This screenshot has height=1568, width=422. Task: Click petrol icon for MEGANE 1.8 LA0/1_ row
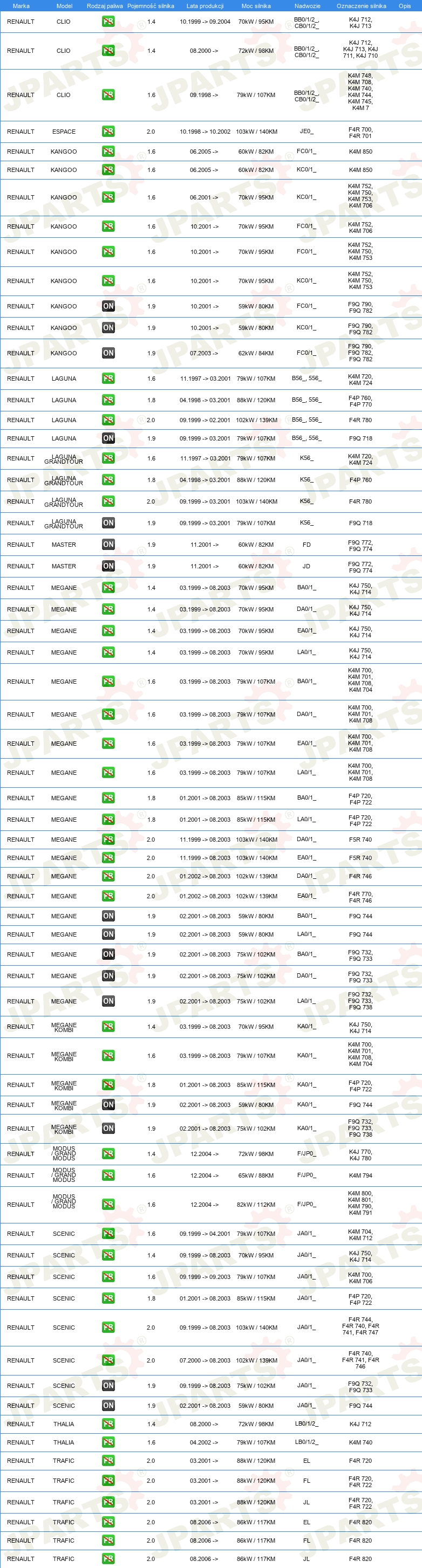pyautogui.click(x=108, y=820)
